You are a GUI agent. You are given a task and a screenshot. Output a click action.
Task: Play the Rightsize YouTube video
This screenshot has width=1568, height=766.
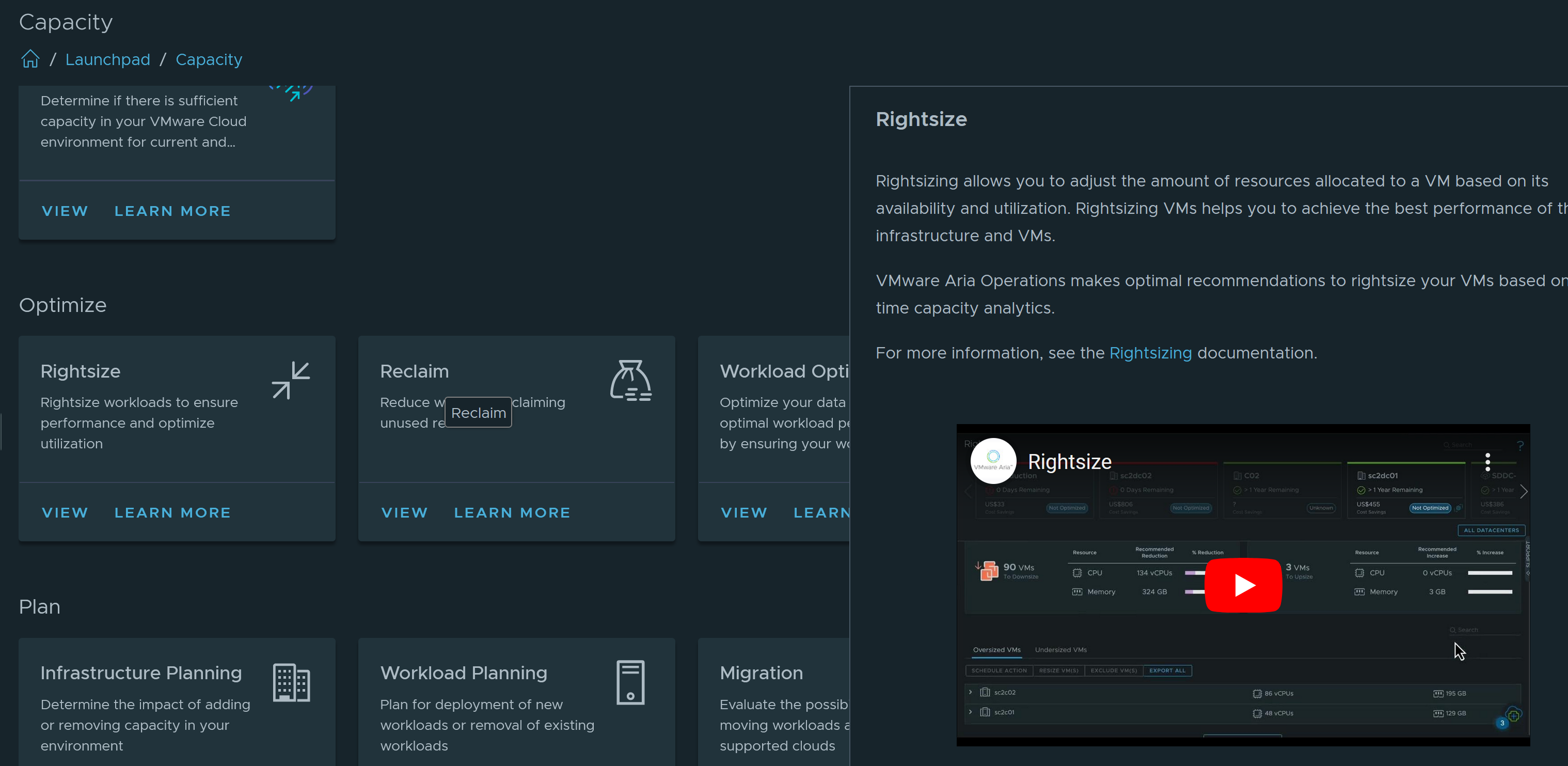[1243, 585]
